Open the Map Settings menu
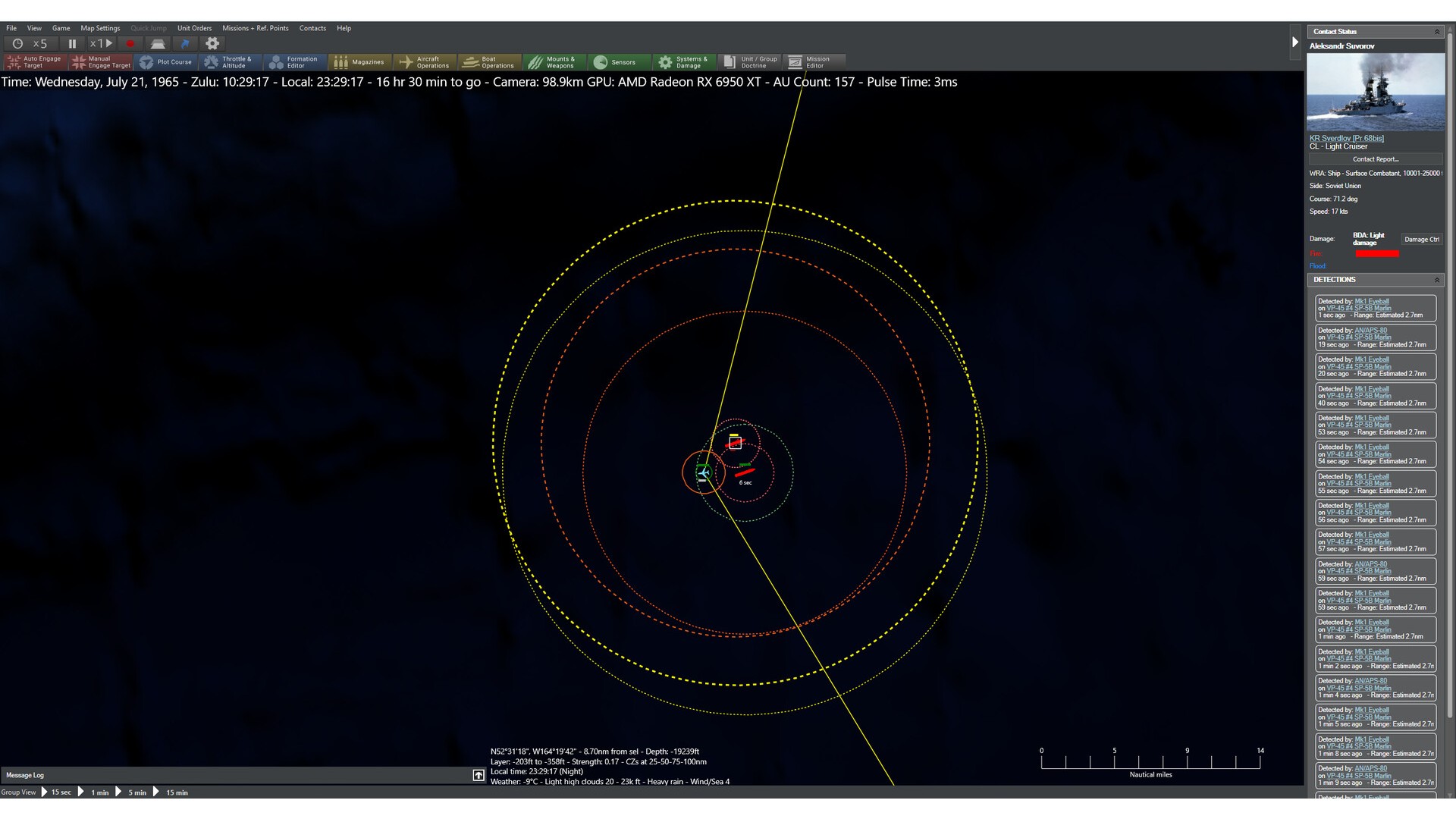This screenshot has height=819, width=1456. coord(100,28)
